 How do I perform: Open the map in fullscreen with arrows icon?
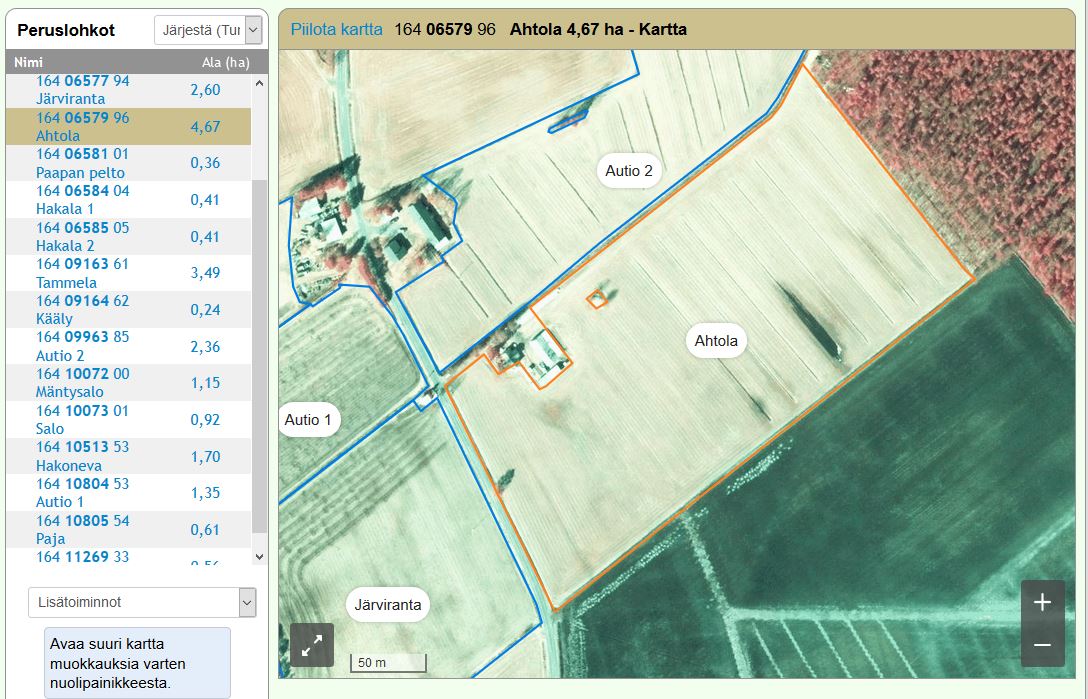312,645
